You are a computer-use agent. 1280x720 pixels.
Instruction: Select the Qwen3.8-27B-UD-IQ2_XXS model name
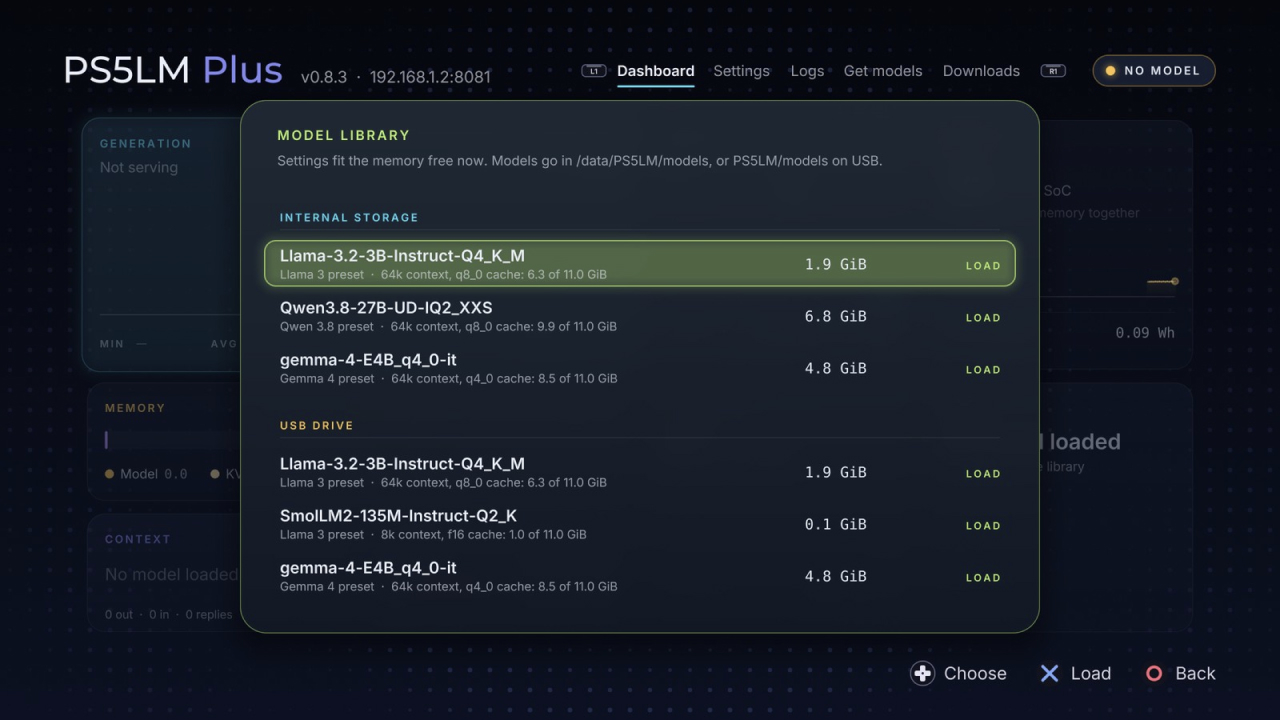click(386, 308)
